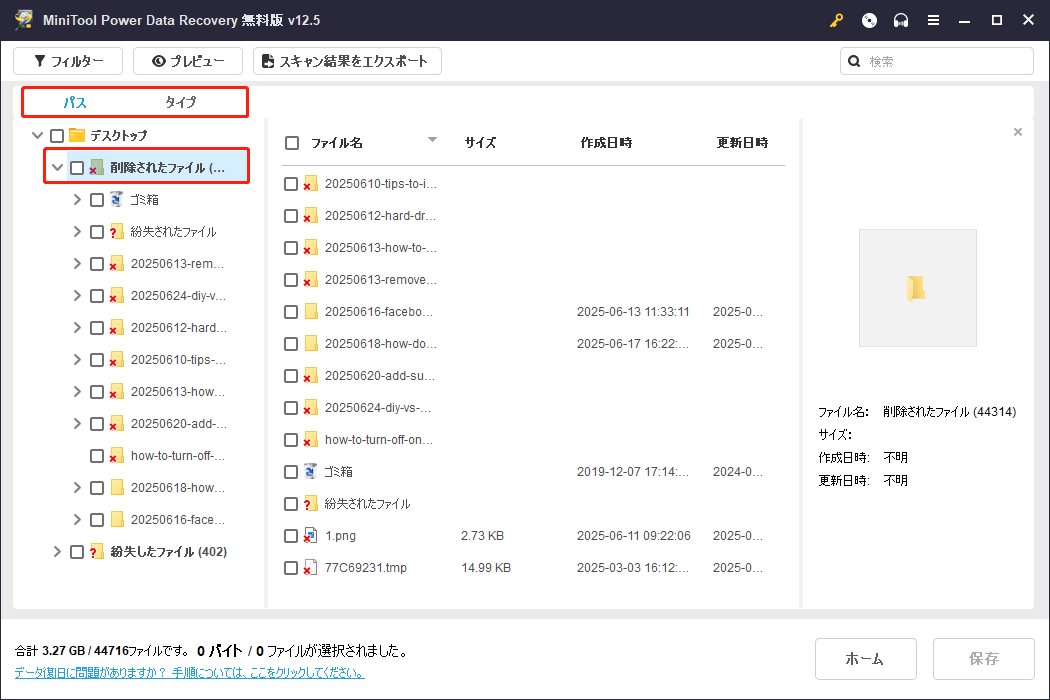This screenshot has height=700, width=1050.
Task: Expand the 紛失されたファイル tree node
Action: [x=77, y=231]
